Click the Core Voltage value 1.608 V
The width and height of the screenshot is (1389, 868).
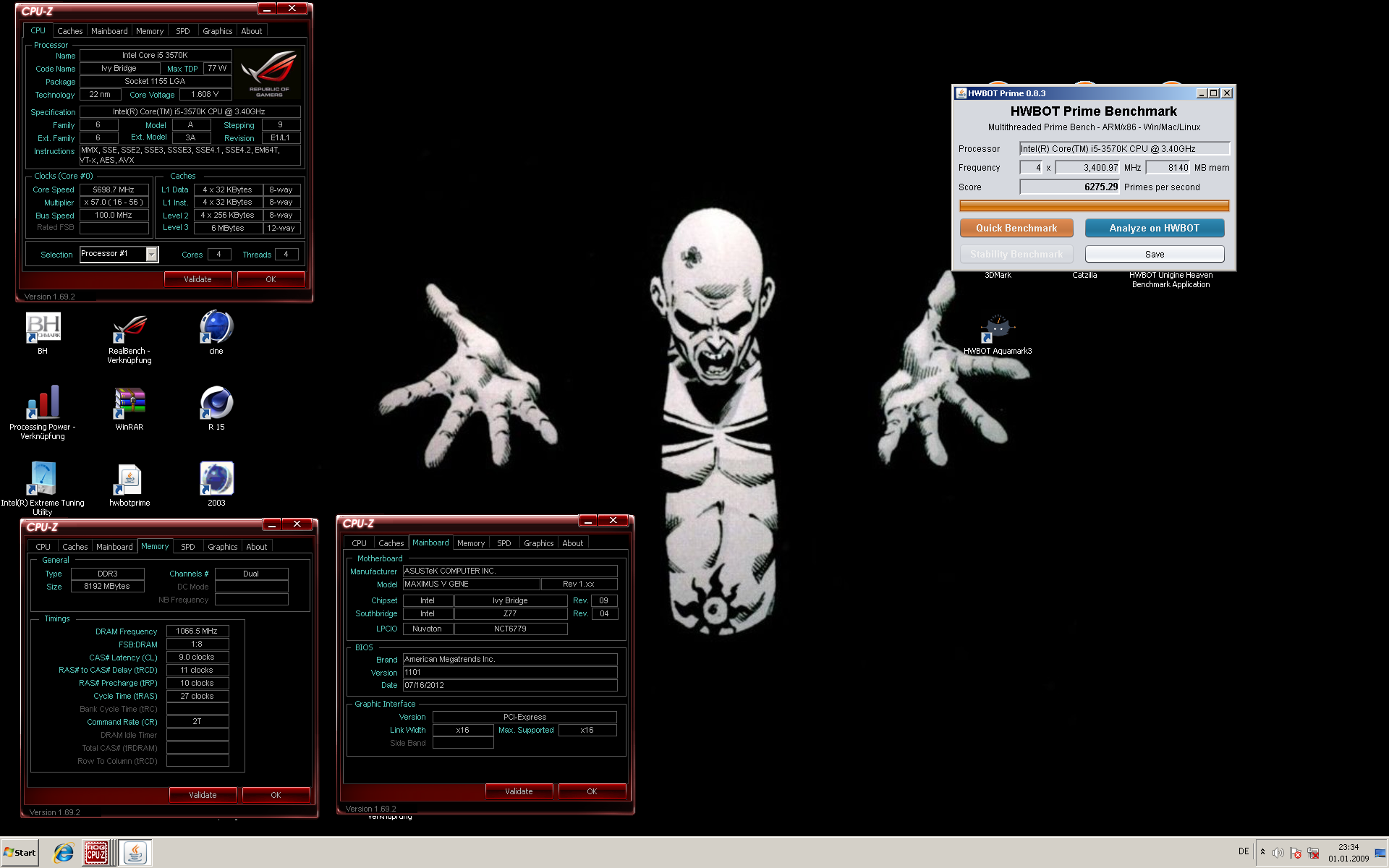point(205,94)
